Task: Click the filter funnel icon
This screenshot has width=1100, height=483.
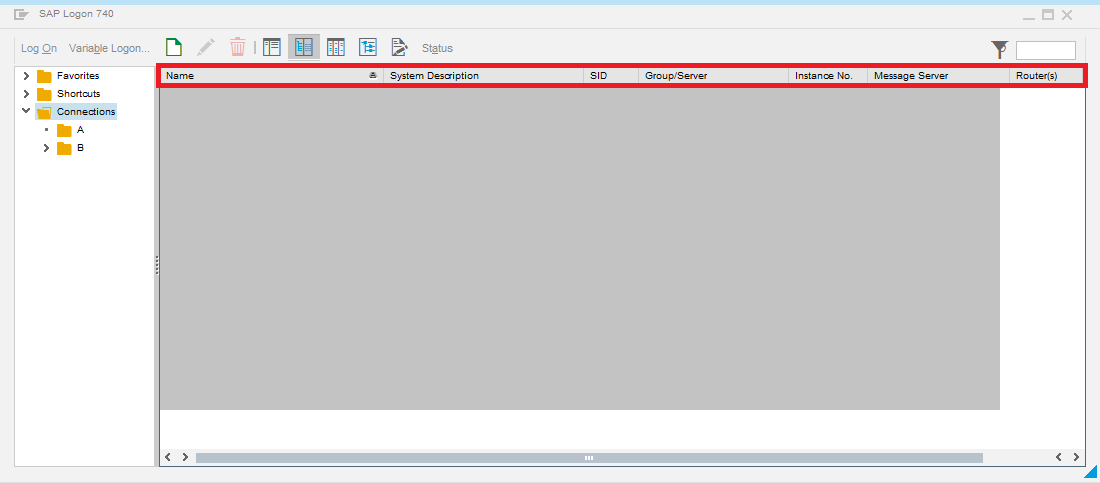Action: [x=1000, y=49]
